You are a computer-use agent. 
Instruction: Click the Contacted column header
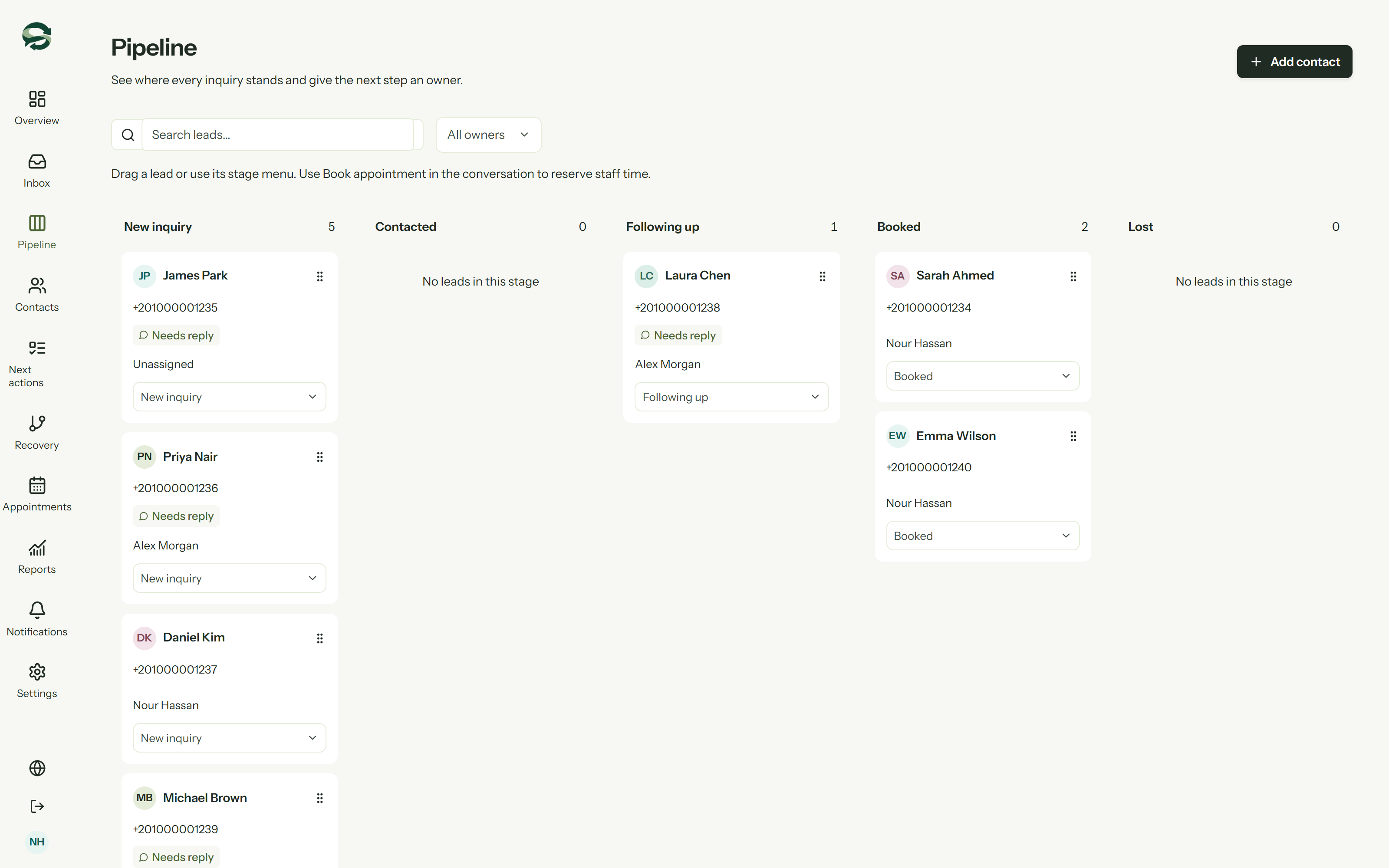point(406,227)
